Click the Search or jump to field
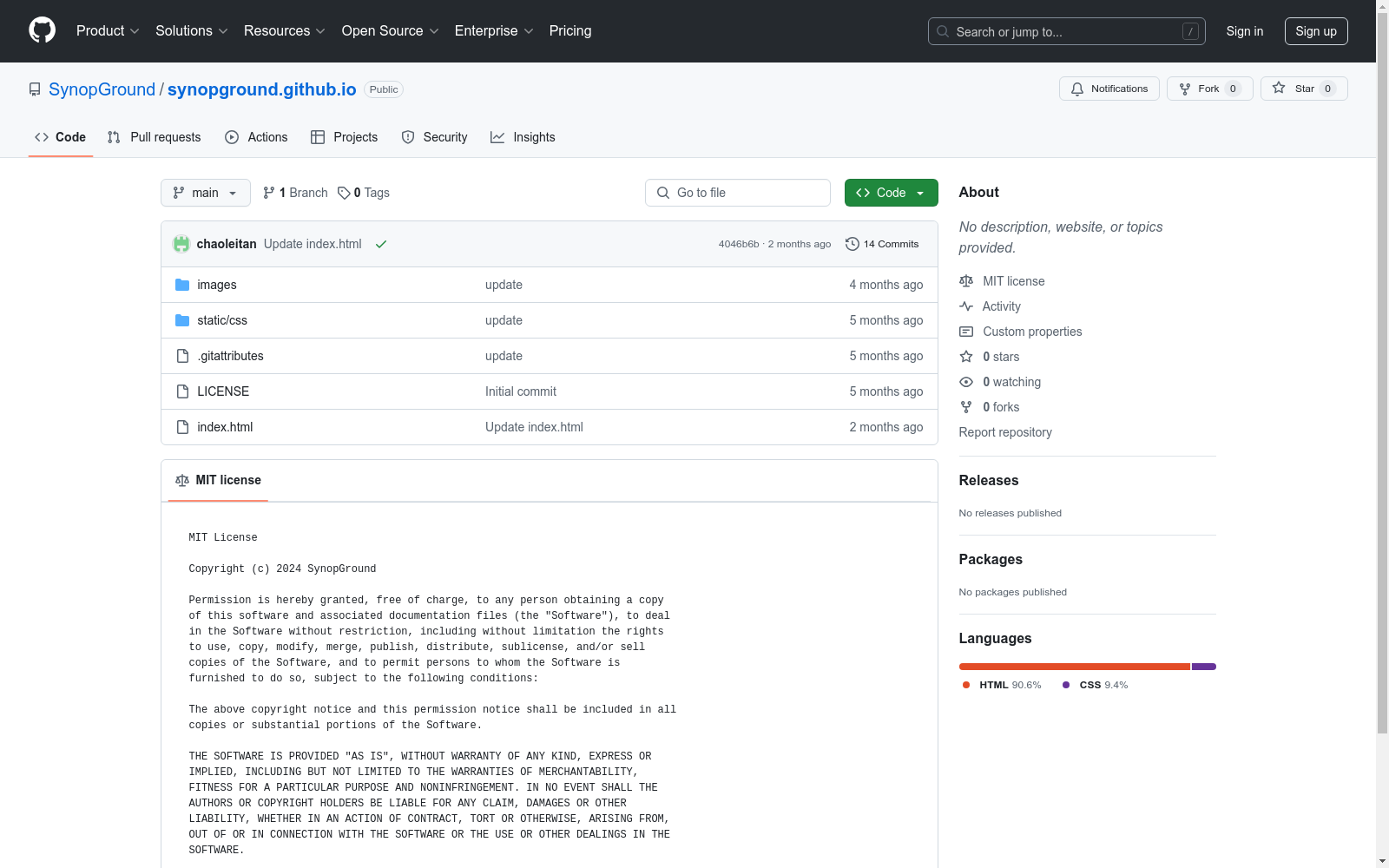The height and width of the screenshot is (868, 1389). [x=1067, y=31]
